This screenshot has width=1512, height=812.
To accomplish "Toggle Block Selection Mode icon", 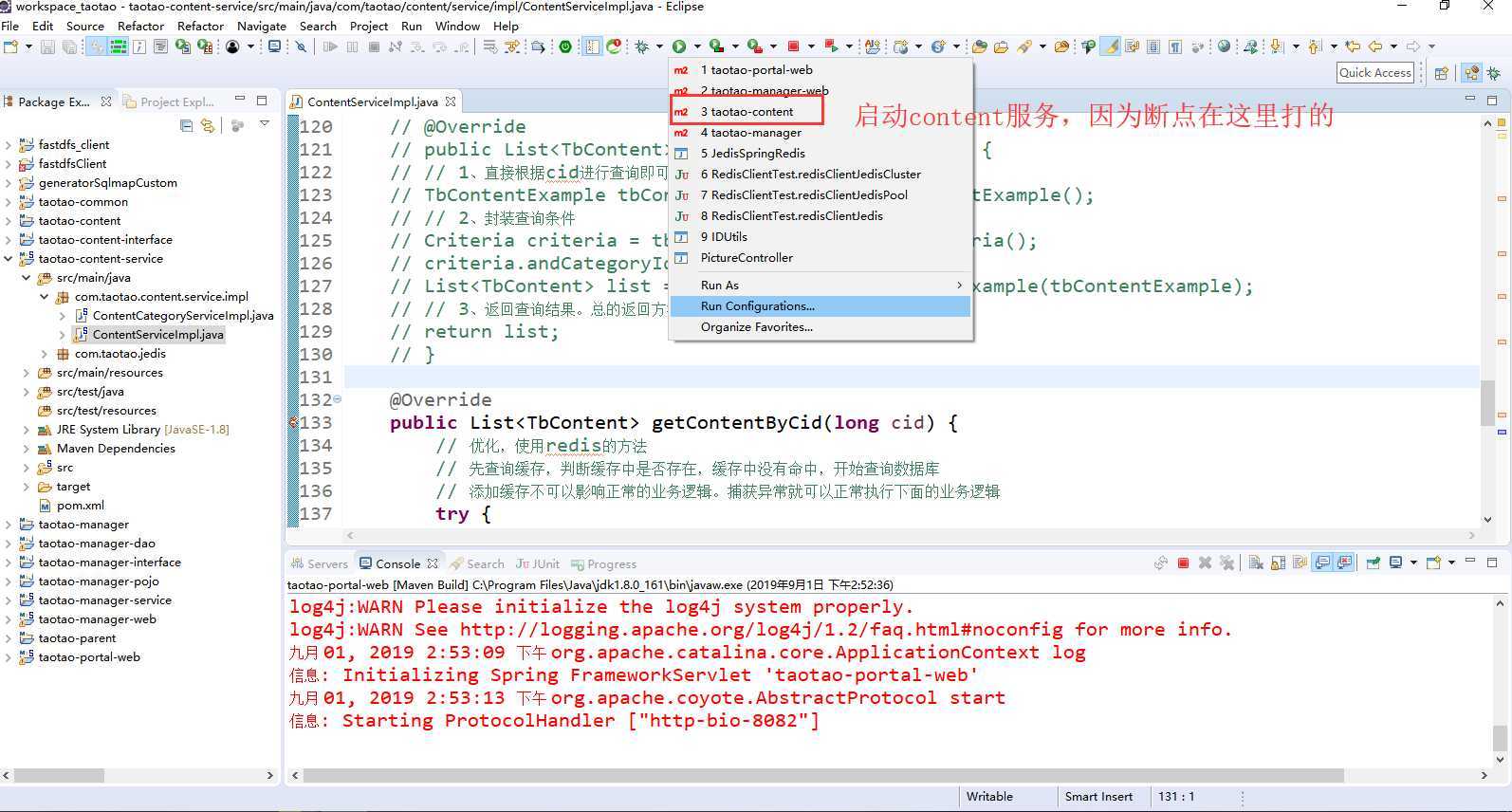I will coord(1153,46).
